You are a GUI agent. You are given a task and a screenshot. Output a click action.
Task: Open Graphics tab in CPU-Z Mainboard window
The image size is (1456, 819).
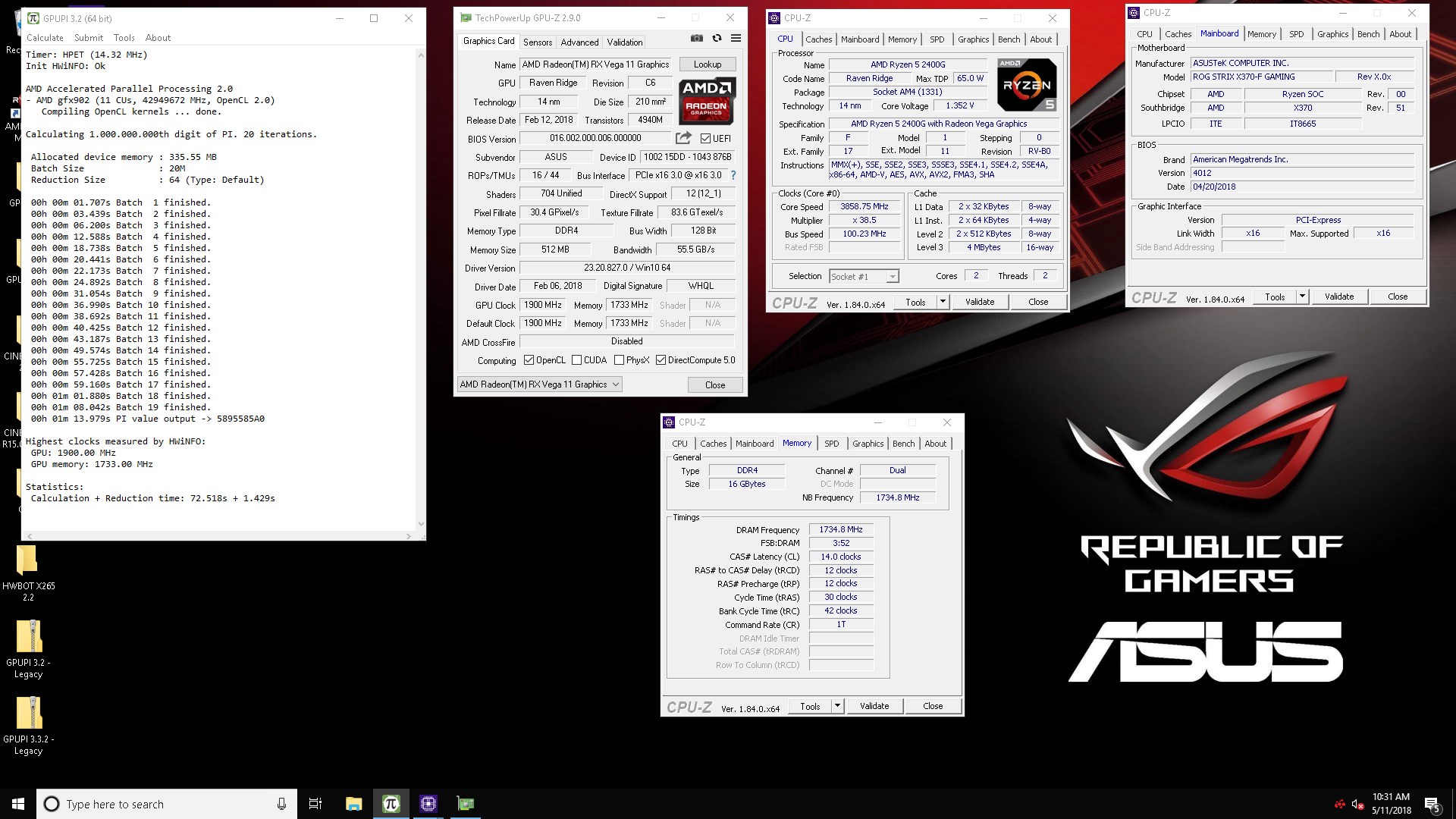tap(1332, 34)
